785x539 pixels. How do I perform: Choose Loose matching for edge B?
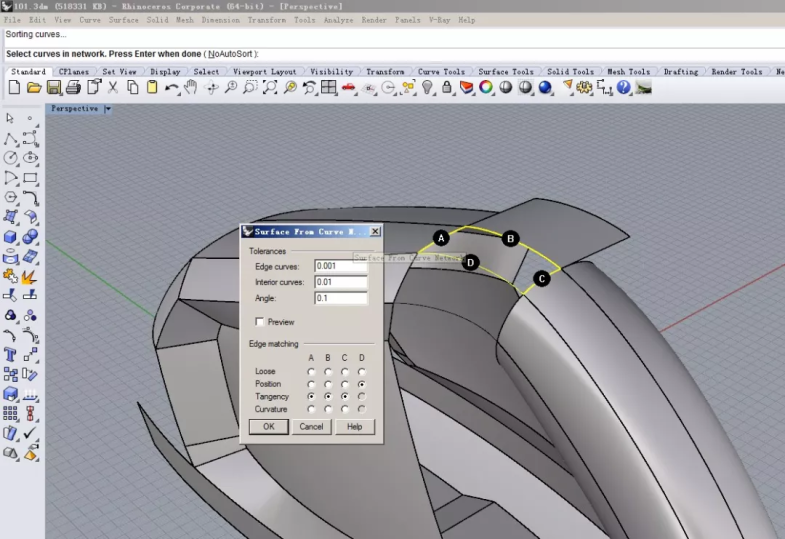[x=328, y=372]
